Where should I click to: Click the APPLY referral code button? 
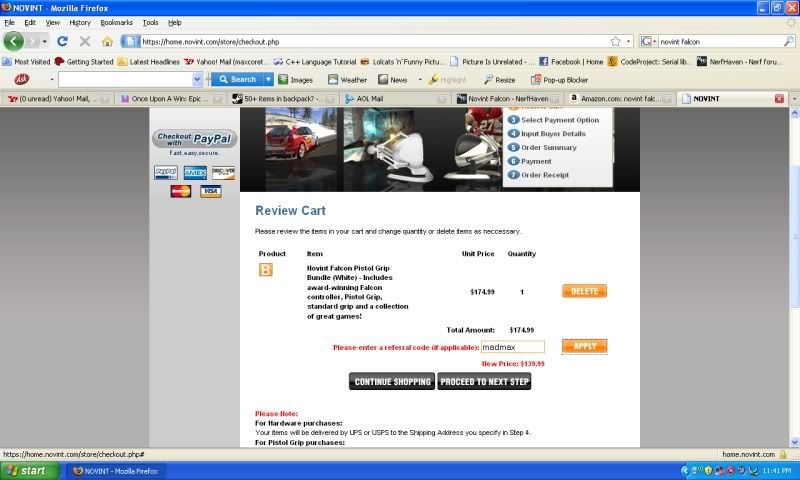pyautogui.click(x=584, y=346)
